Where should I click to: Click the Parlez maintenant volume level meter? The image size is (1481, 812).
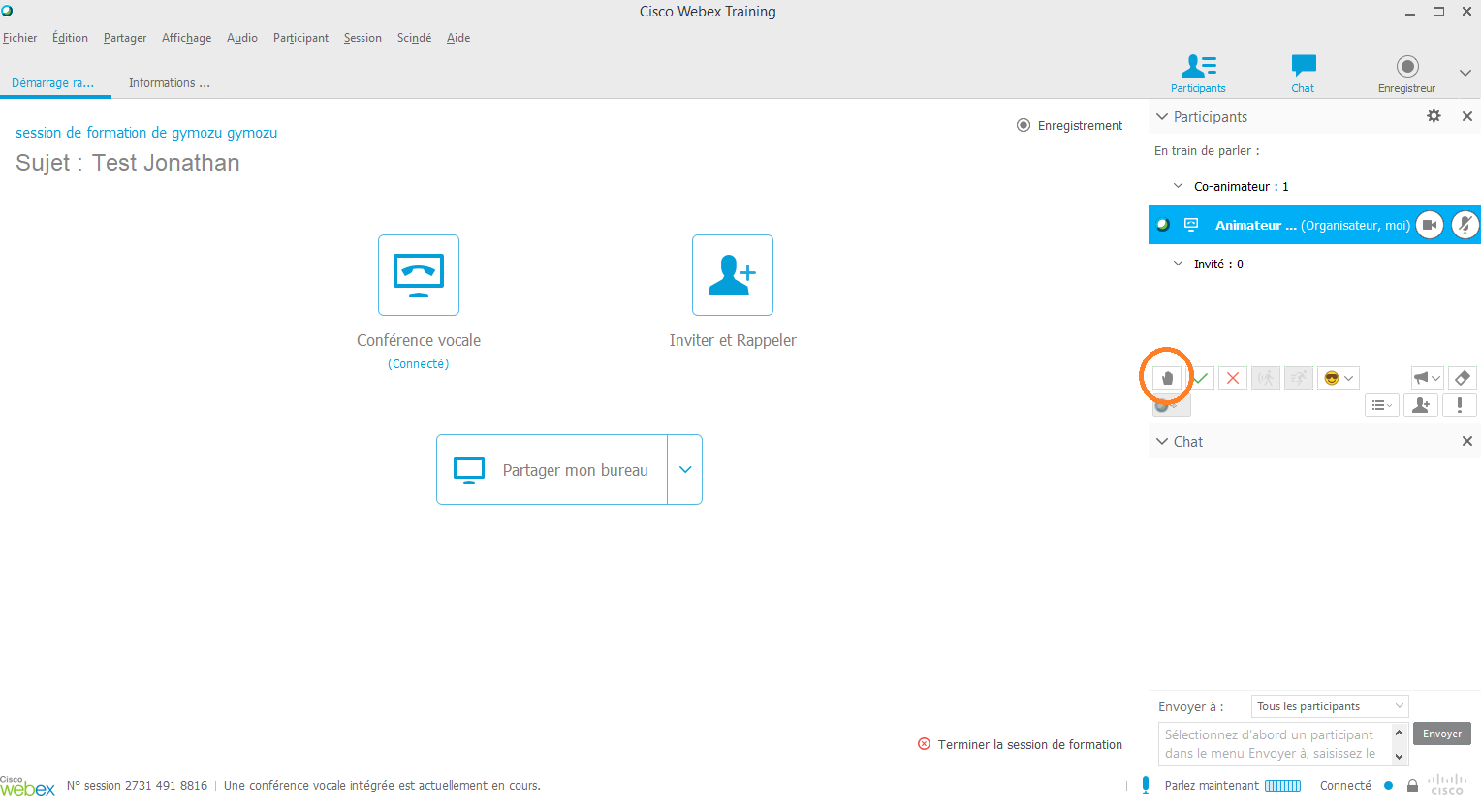tap(1282, 786)
